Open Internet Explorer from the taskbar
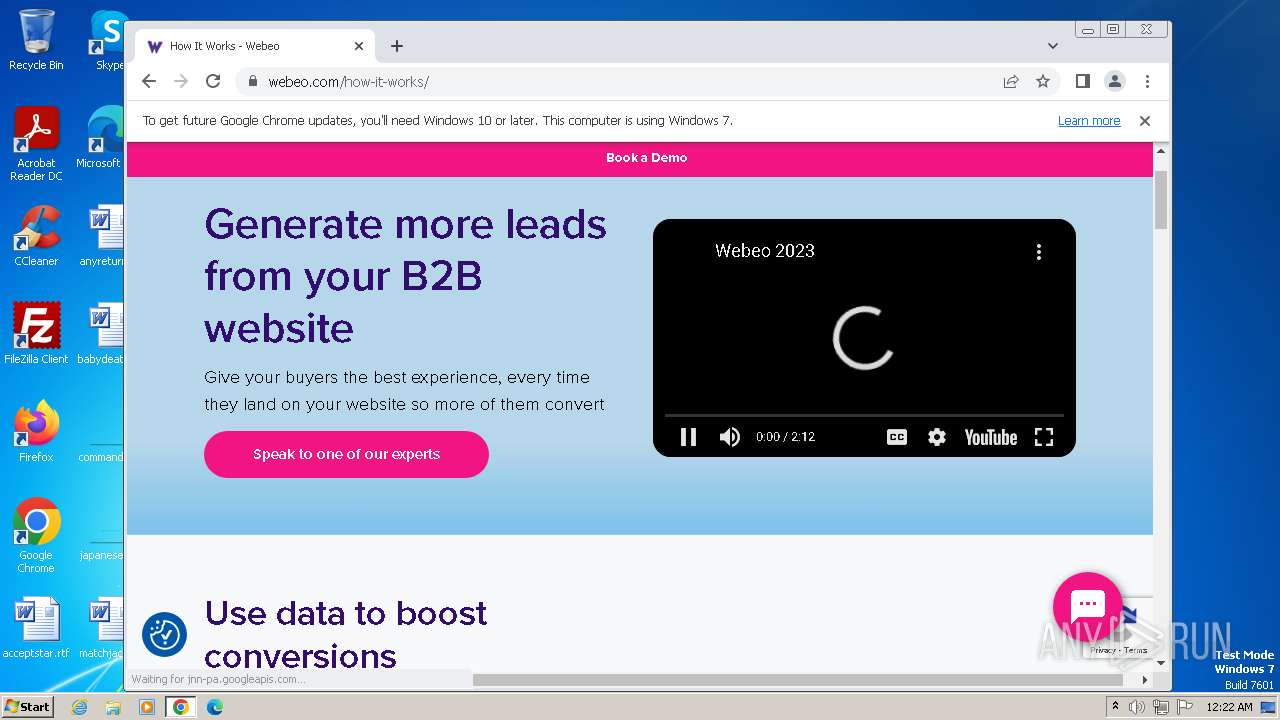Image resolution: width=1280 pixels, height=720 pixels. [x=79, y=707]
